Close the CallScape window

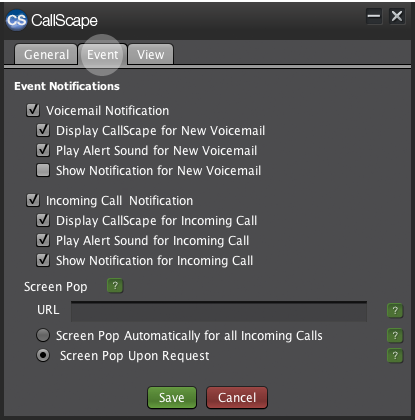coord(397,16)
